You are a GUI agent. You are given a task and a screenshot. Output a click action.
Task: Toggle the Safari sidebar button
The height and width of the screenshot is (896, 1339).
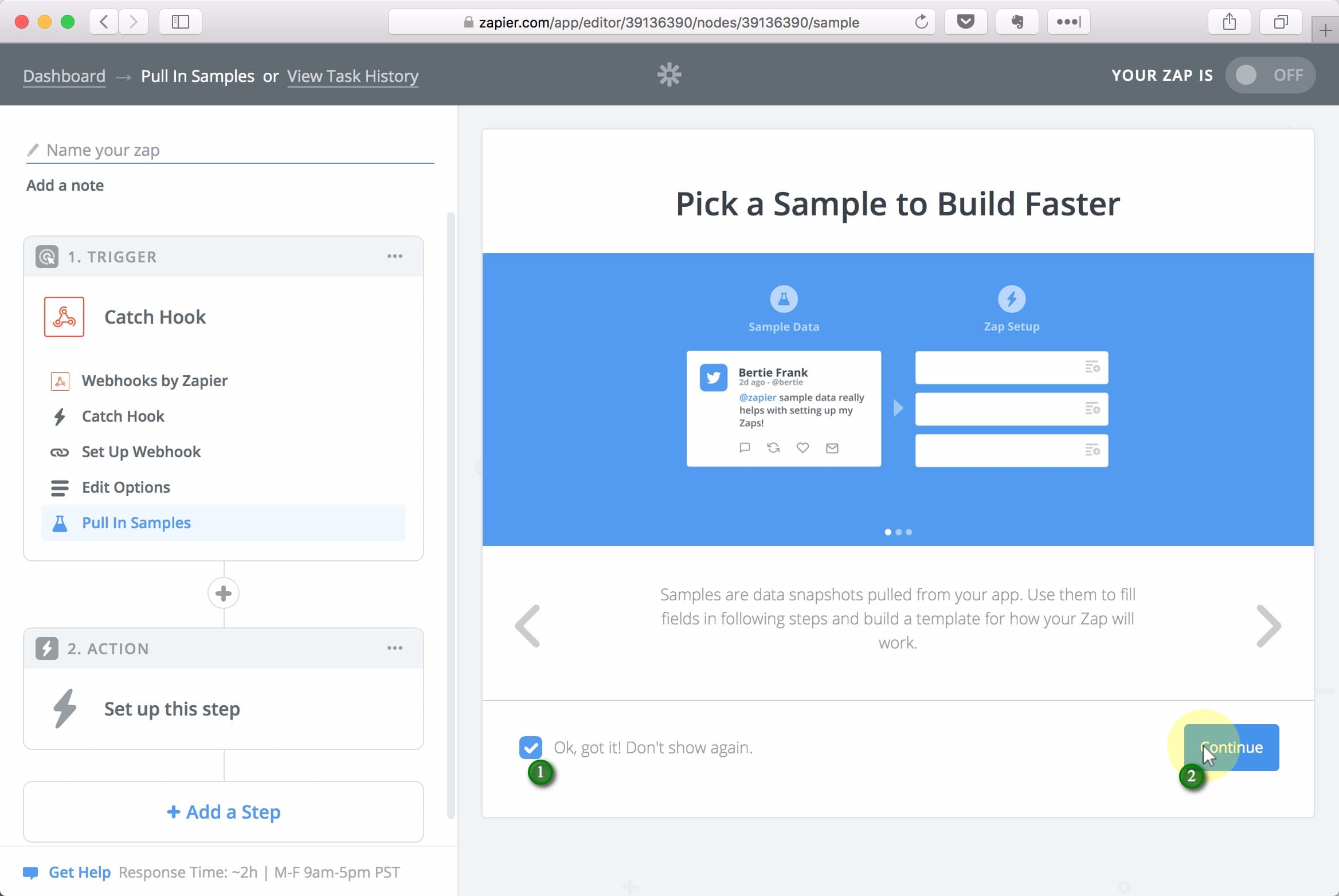[180, 22]
